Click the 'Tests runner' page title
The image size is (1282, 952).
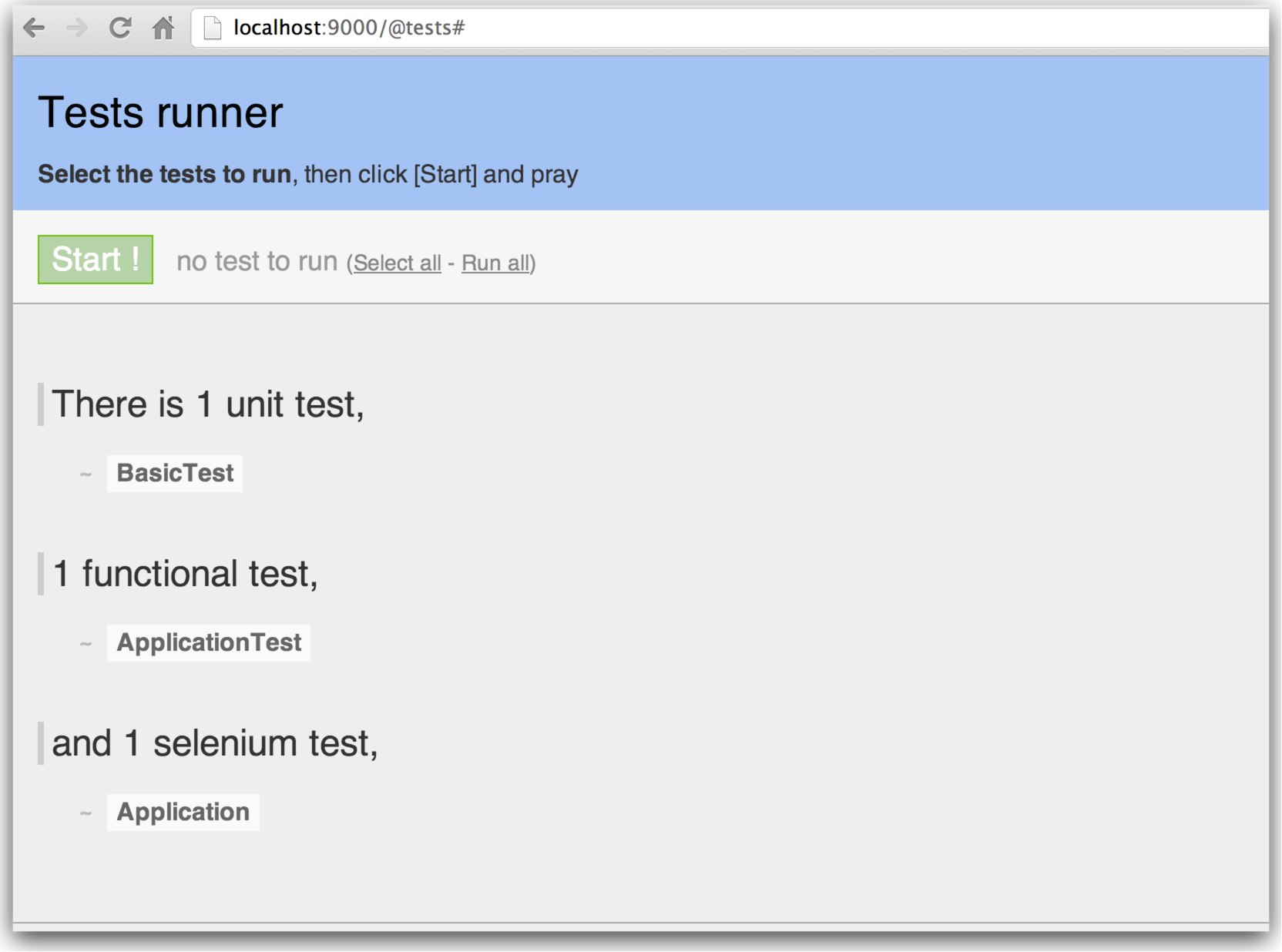coord(160,112)
